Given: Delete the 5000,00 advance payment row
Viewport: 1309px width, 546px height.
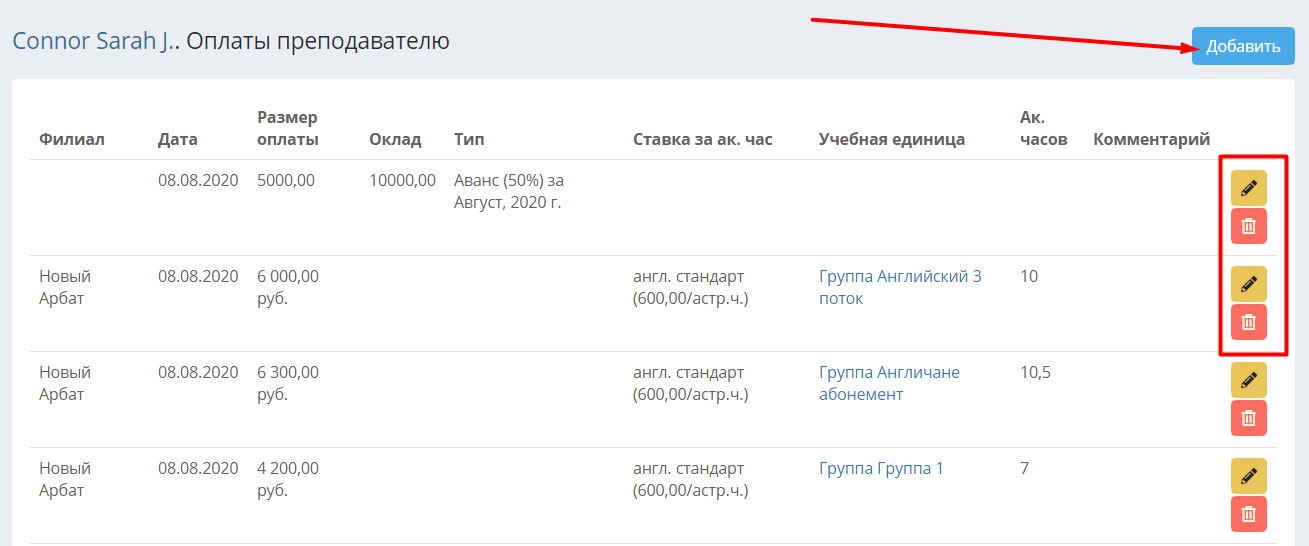Looking at the screenshot, I should tap(1248, 226).
